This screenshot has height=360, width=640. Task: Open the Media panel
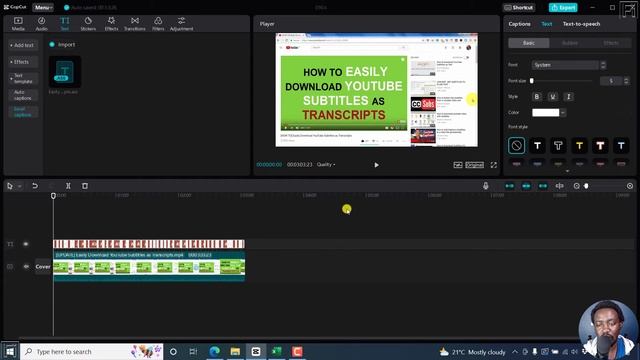tap(18, 24)
